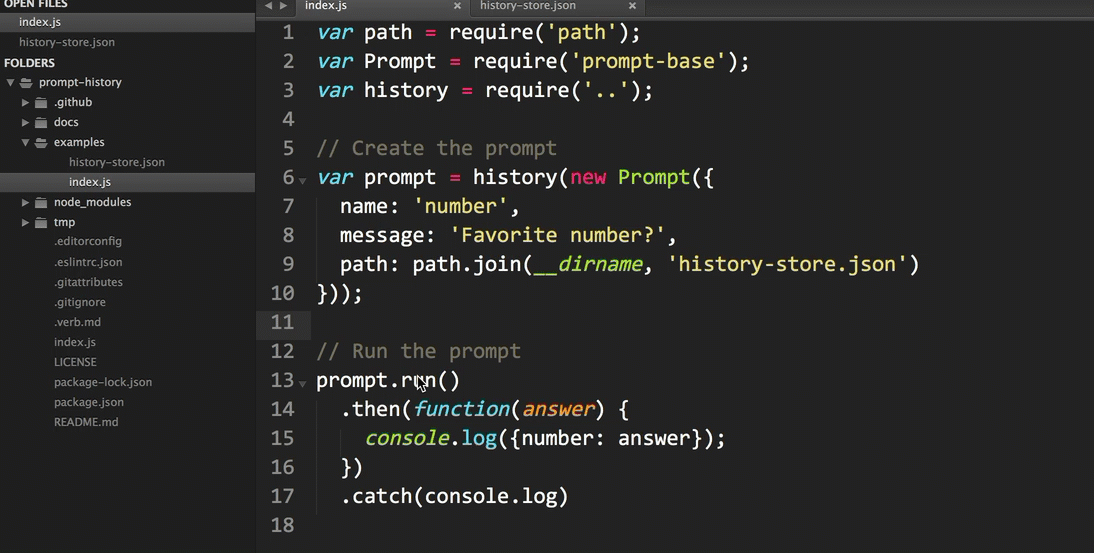1094x553 pixels.
Task: Click the 'prompt-base' string on line 2
Action: (x=649, y=61)
